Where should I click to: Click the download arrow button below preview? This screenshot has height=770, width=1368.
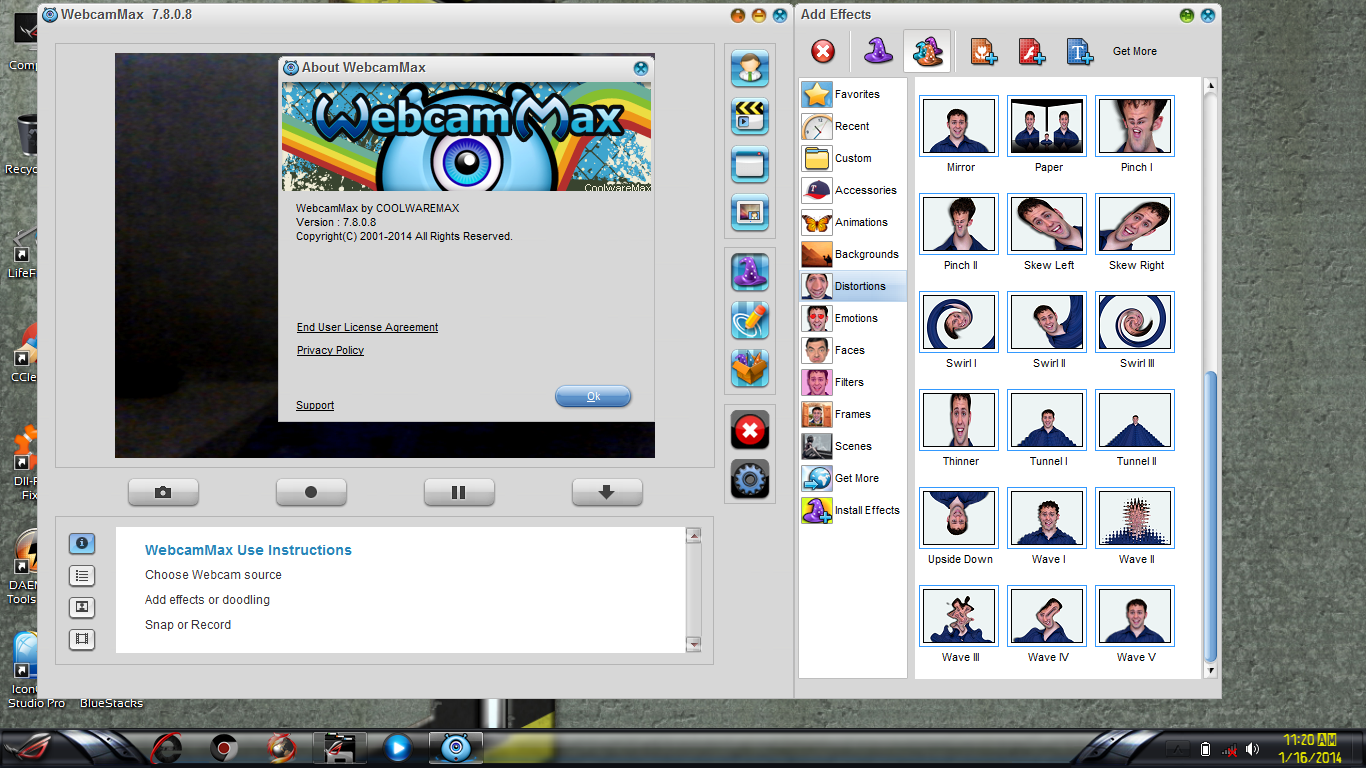click(x=607, y=492)
